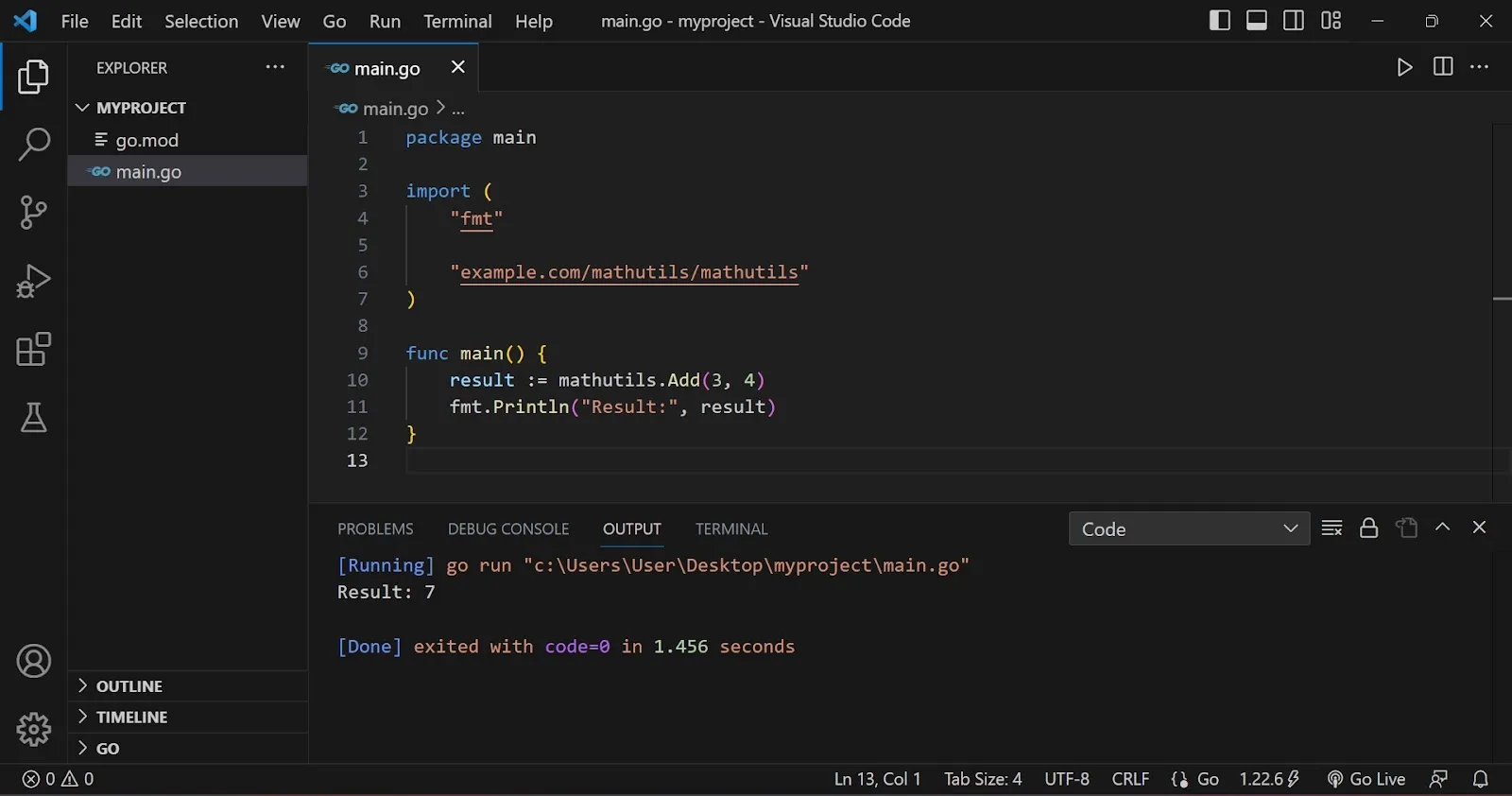The image size is (1512, 796).
Task: Run the code with the play icon
Action: (x=1404, y=67)
